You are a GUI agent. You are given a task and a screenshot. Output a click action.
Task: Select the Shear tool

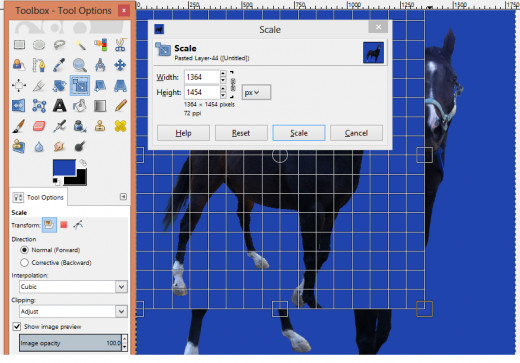(x=100, y=86)
